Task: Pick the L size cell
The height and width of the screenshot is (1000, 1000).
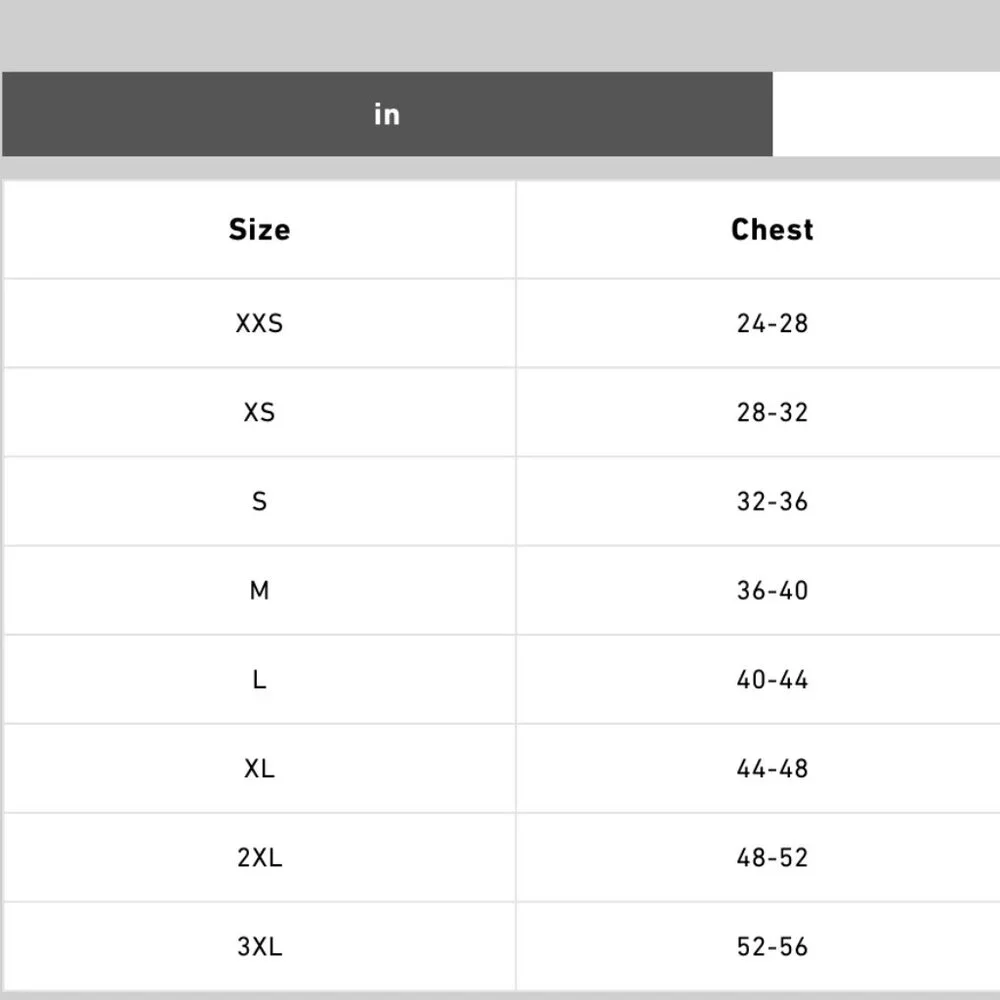Action: tap(259, 680)
